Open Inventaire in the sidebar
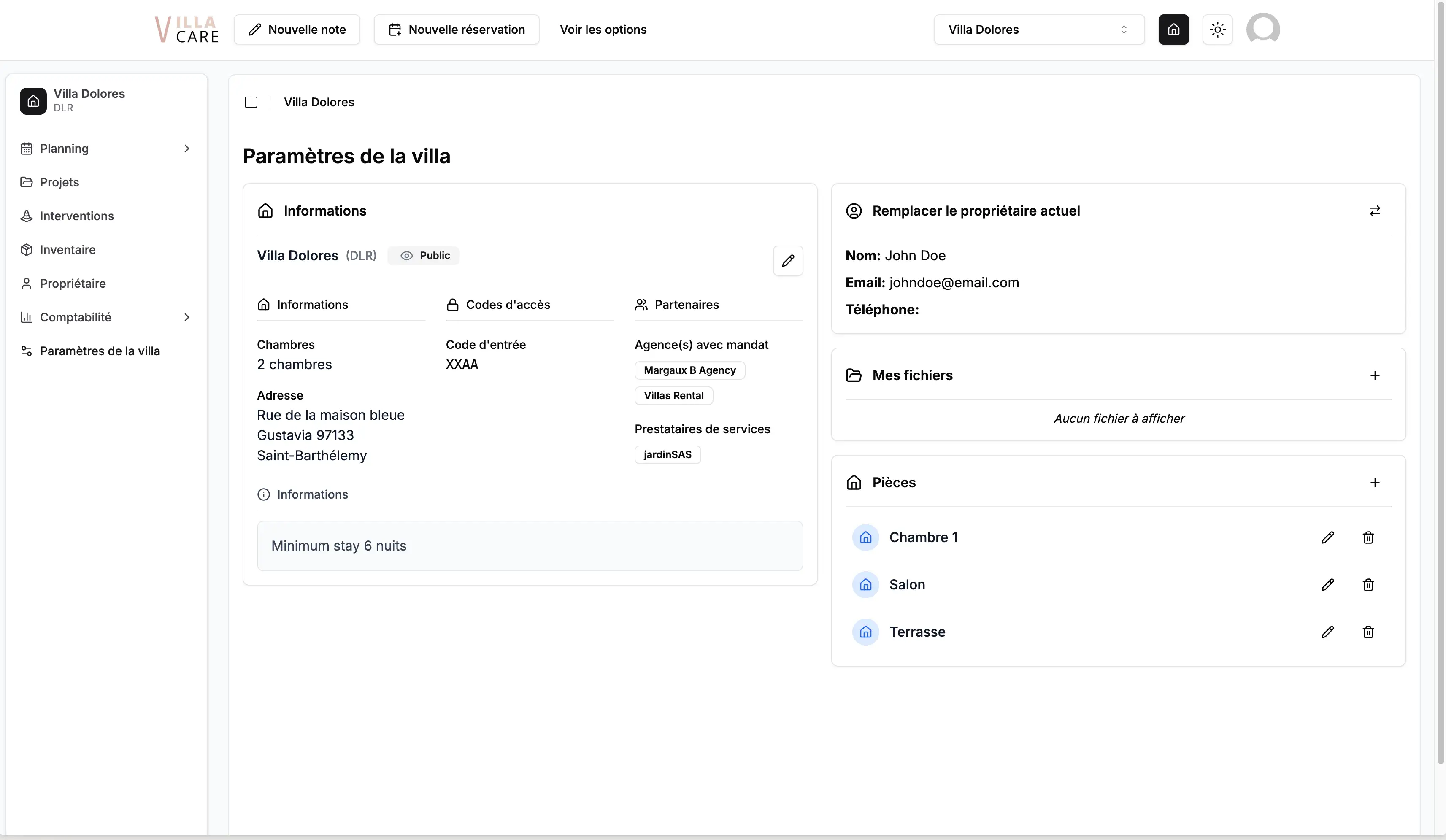This screenshot has width=1446, height=840. point(68,250)
